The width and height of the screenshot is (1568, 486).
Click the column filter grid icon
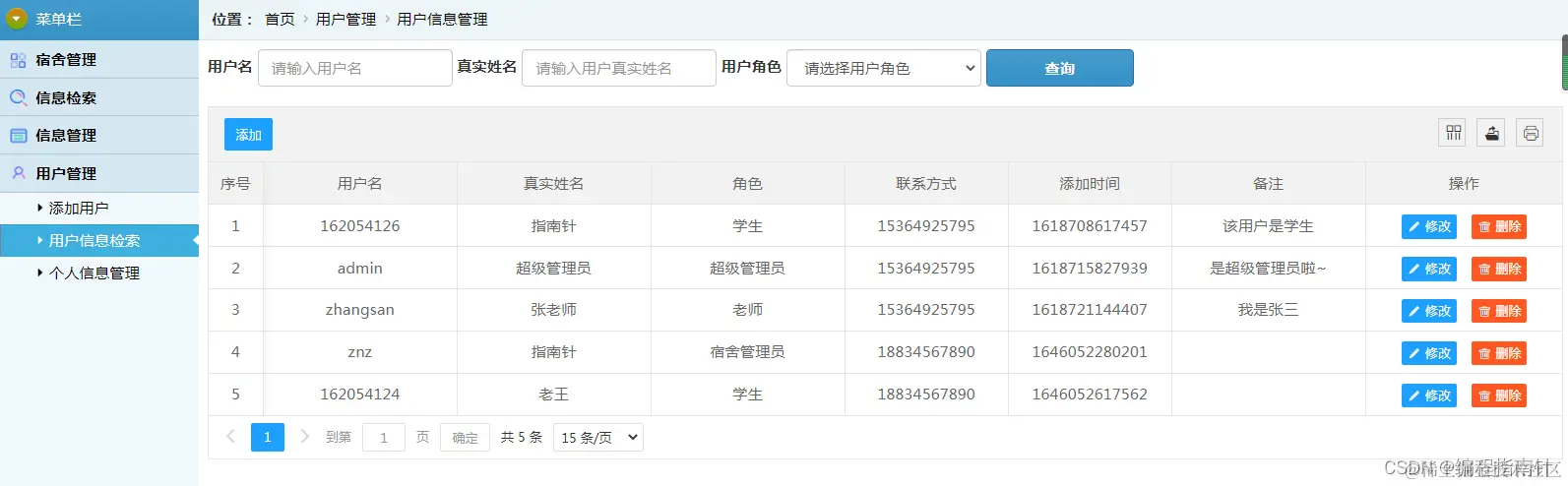tap(1453, 133)
